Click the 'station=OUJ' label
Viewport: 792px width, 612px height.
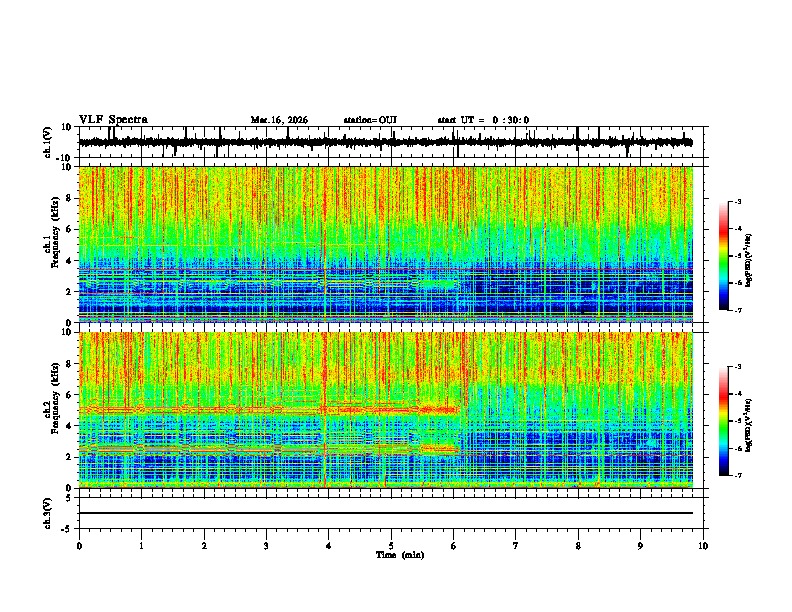click(370, 120)
